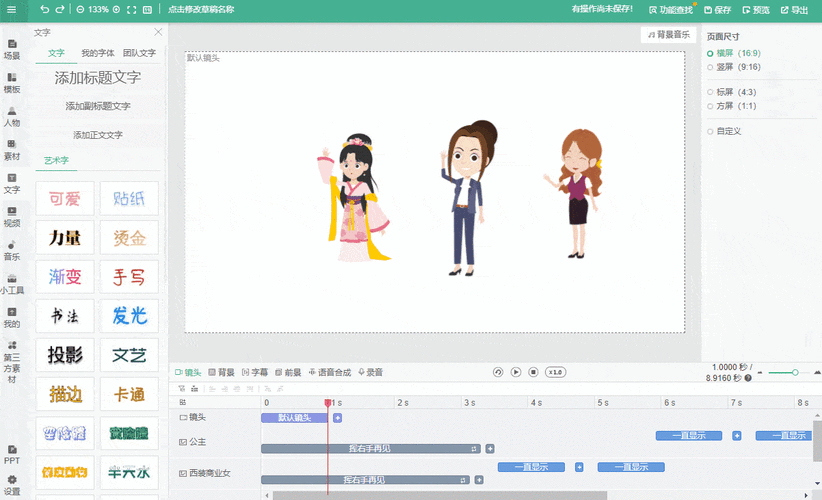Screen dimensions: 822x500
Task: Add action after 公主 挥右手再见 clip
Action: (x=490, y=449)
